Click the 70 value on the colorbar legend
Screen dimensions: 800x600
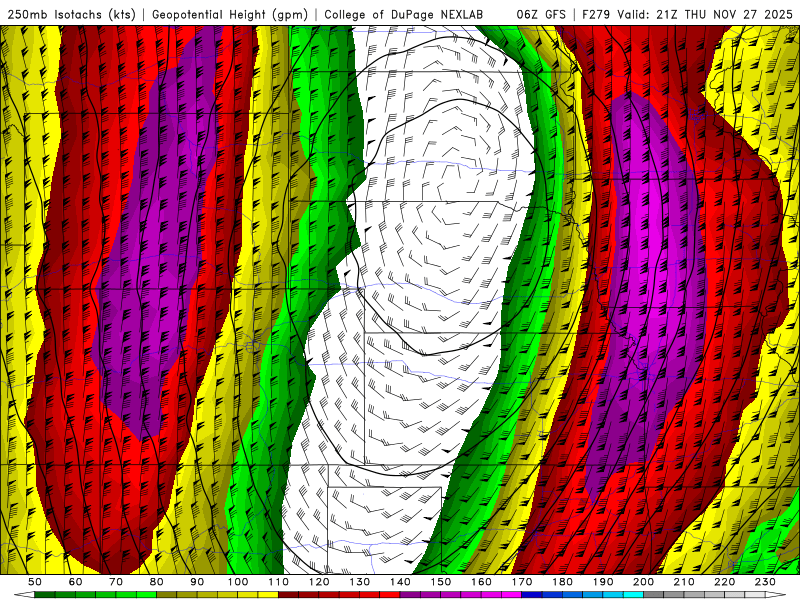pos(116,582)
